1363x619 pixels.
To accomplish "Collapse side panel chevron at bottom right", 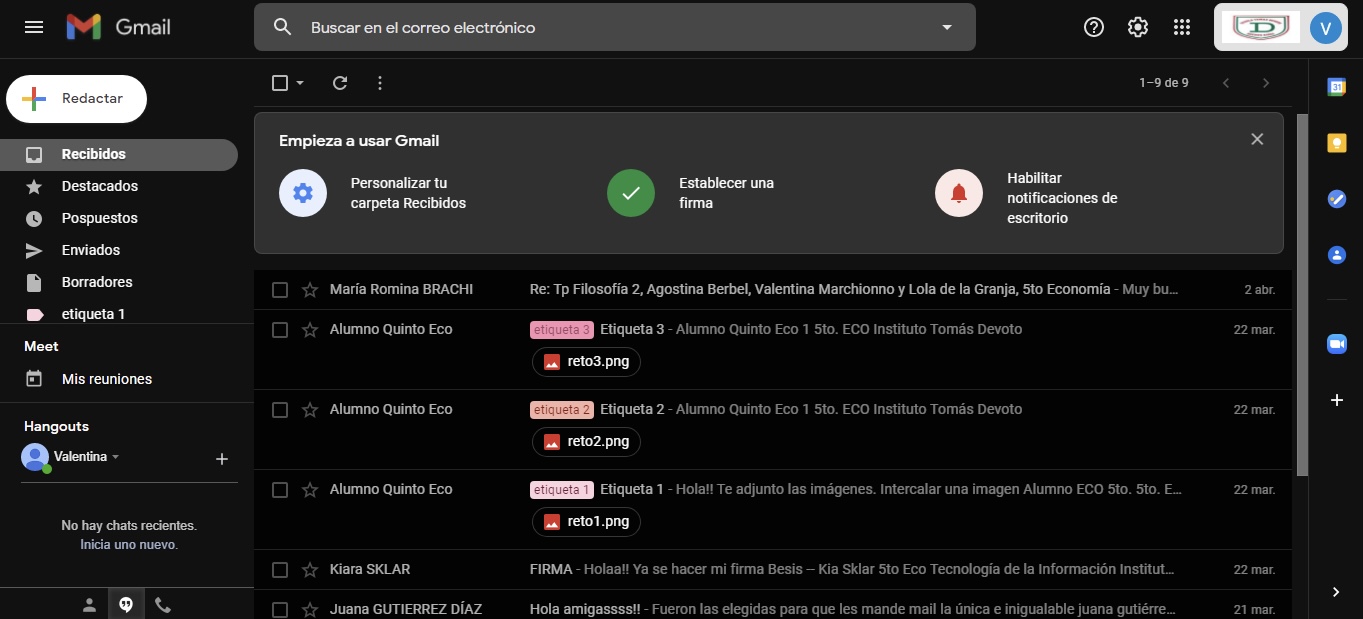I will [1337, 592].
